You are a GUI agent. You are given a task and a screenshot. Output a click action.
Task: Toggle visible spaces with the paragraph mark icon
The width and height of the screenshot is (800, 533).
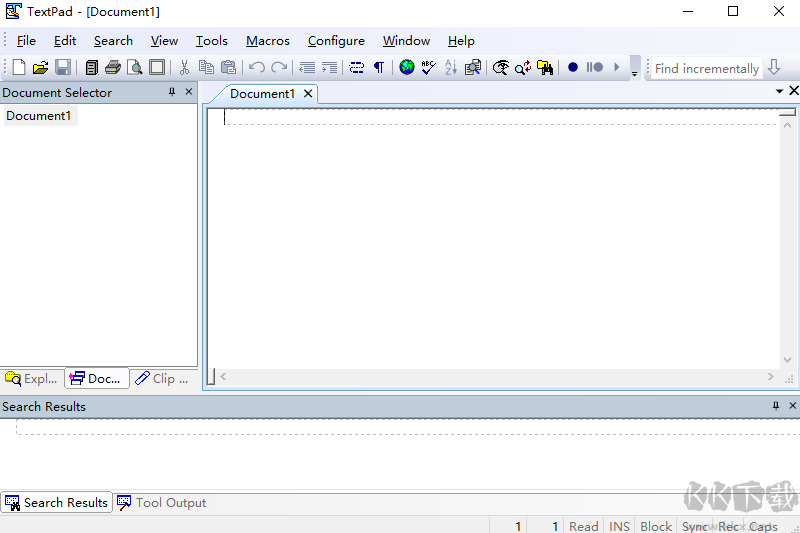pyautogui.click(x=379, y=67)
